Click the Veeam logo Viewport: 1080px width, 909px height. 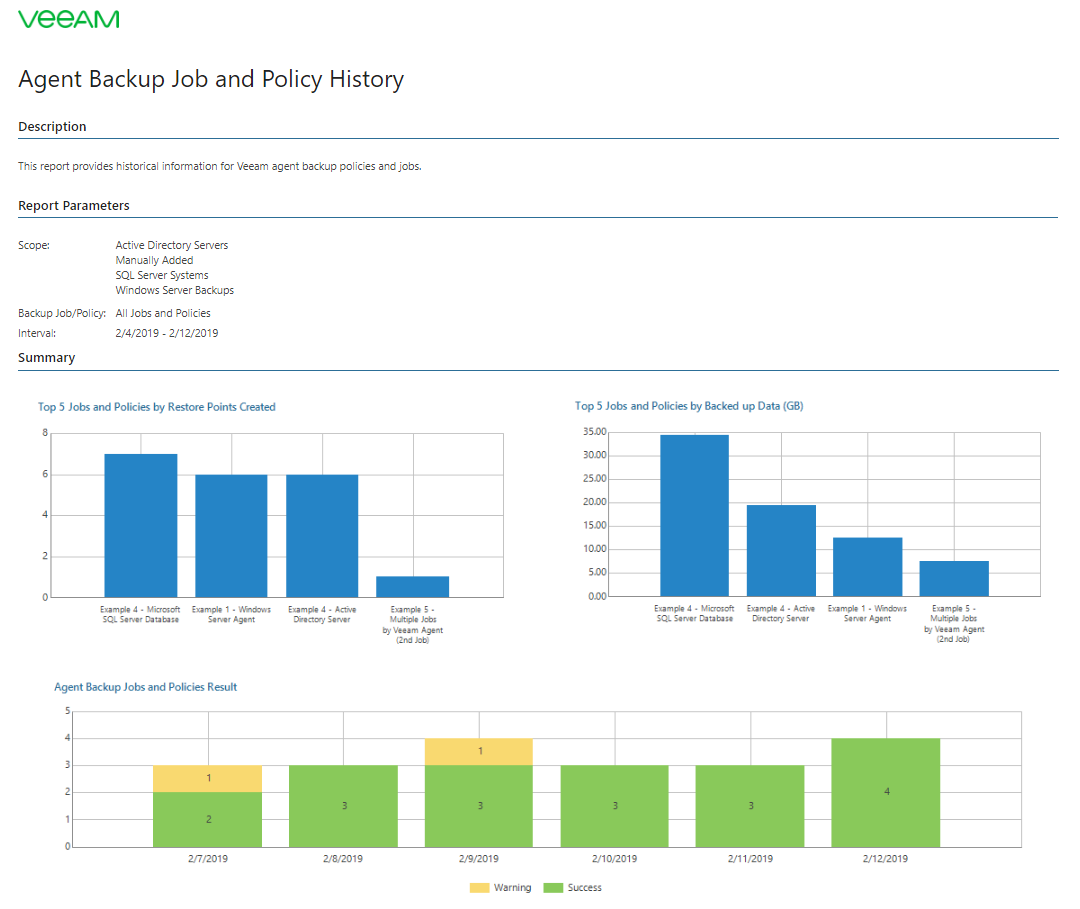click(x=69, y=19)
